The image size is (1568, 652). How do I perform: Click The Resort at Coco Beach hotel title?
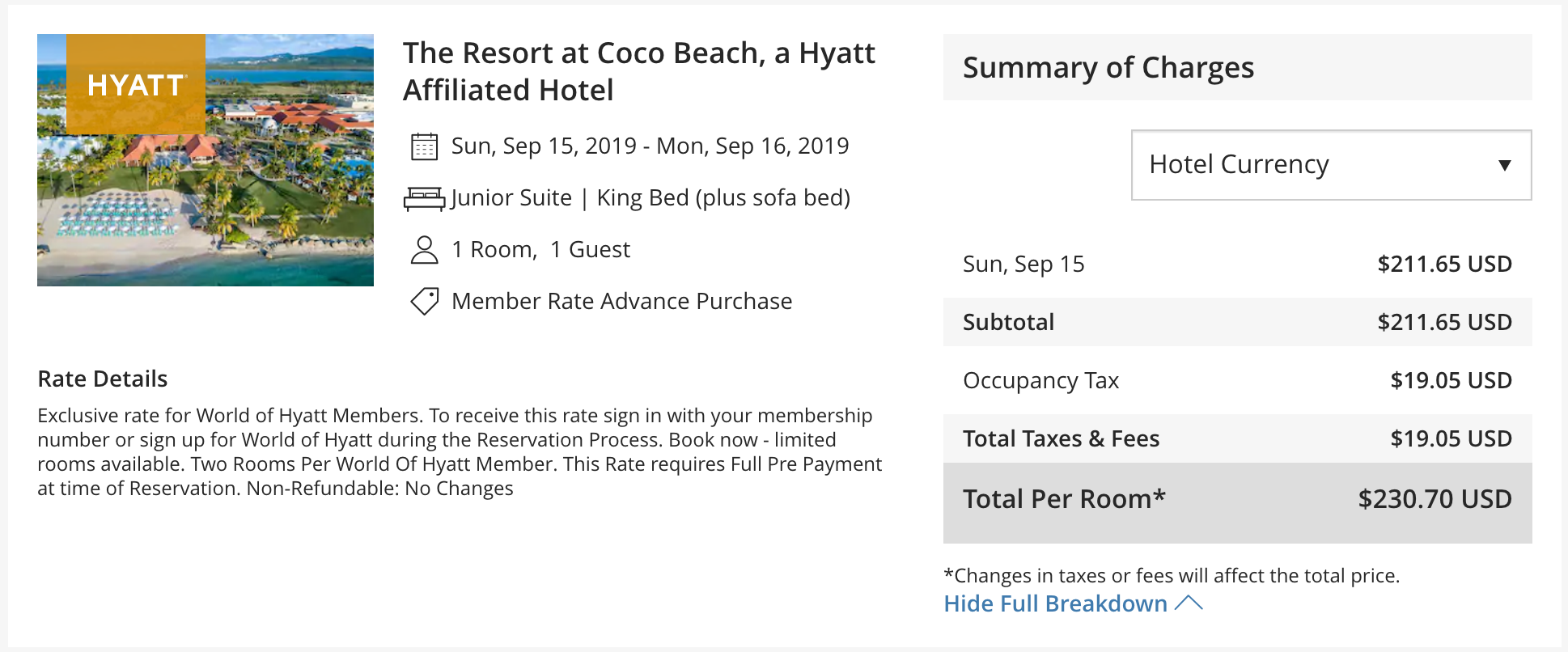[x=638, y=71]
